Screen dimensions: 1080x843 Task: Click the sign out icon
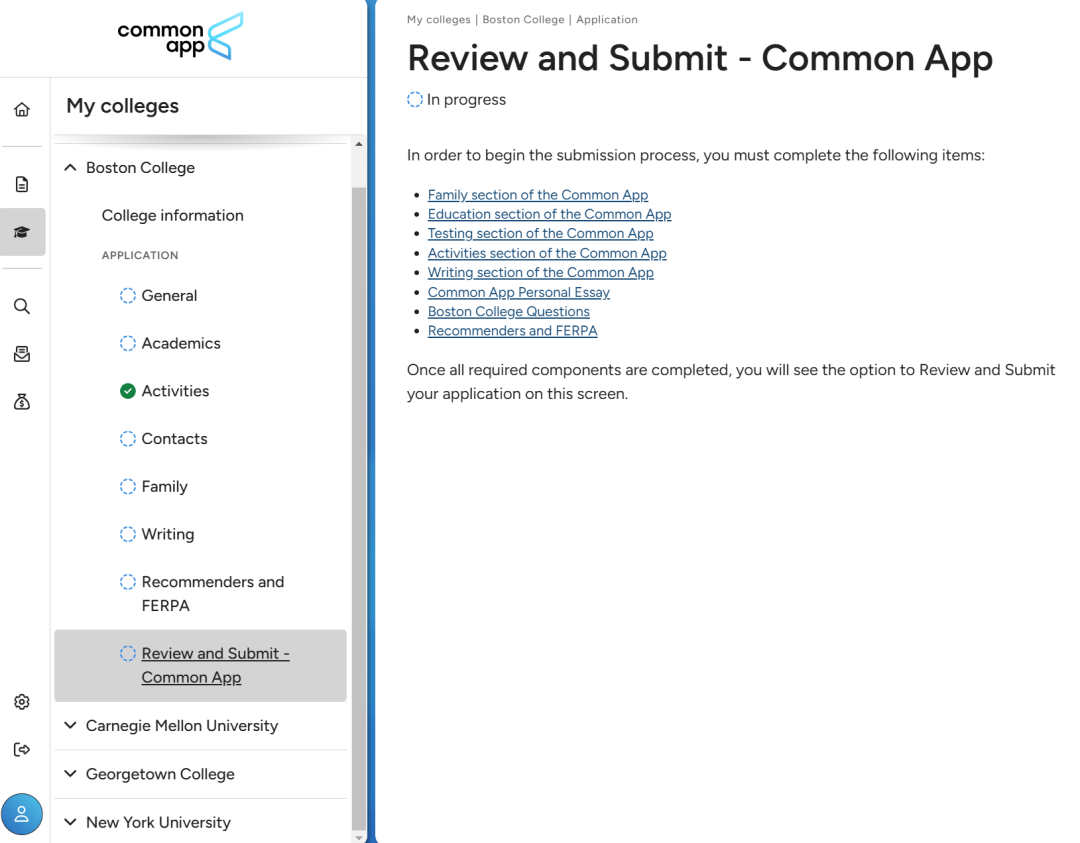22,749
